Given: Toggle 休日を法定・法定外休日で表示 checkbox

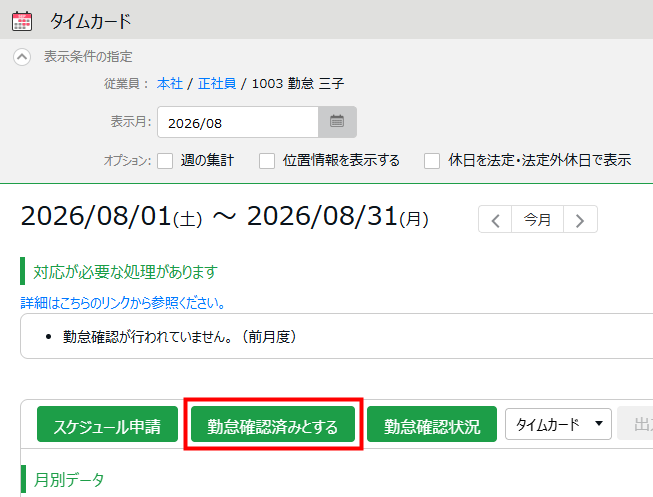Looking at the screenshot, I should pyautogui.click(x=432, y=161).
